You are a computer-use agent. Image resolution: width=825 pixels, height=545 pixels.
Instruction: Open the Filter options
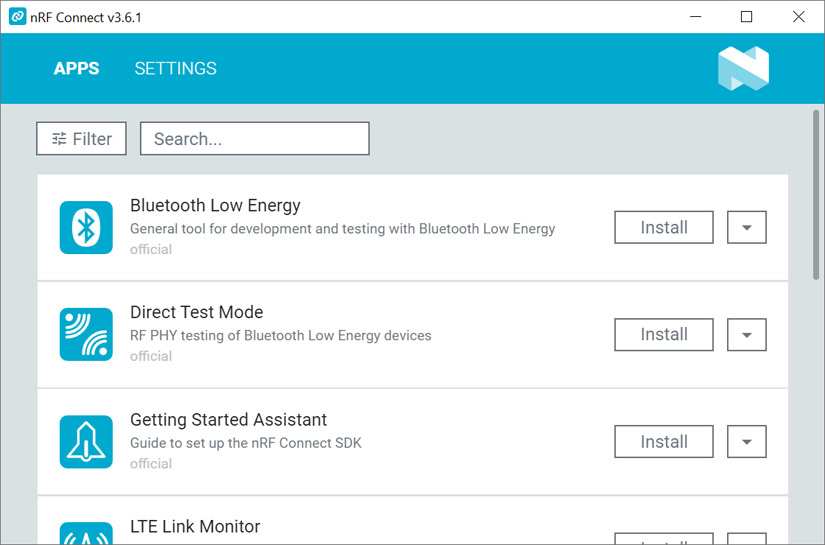click(82, 139)
